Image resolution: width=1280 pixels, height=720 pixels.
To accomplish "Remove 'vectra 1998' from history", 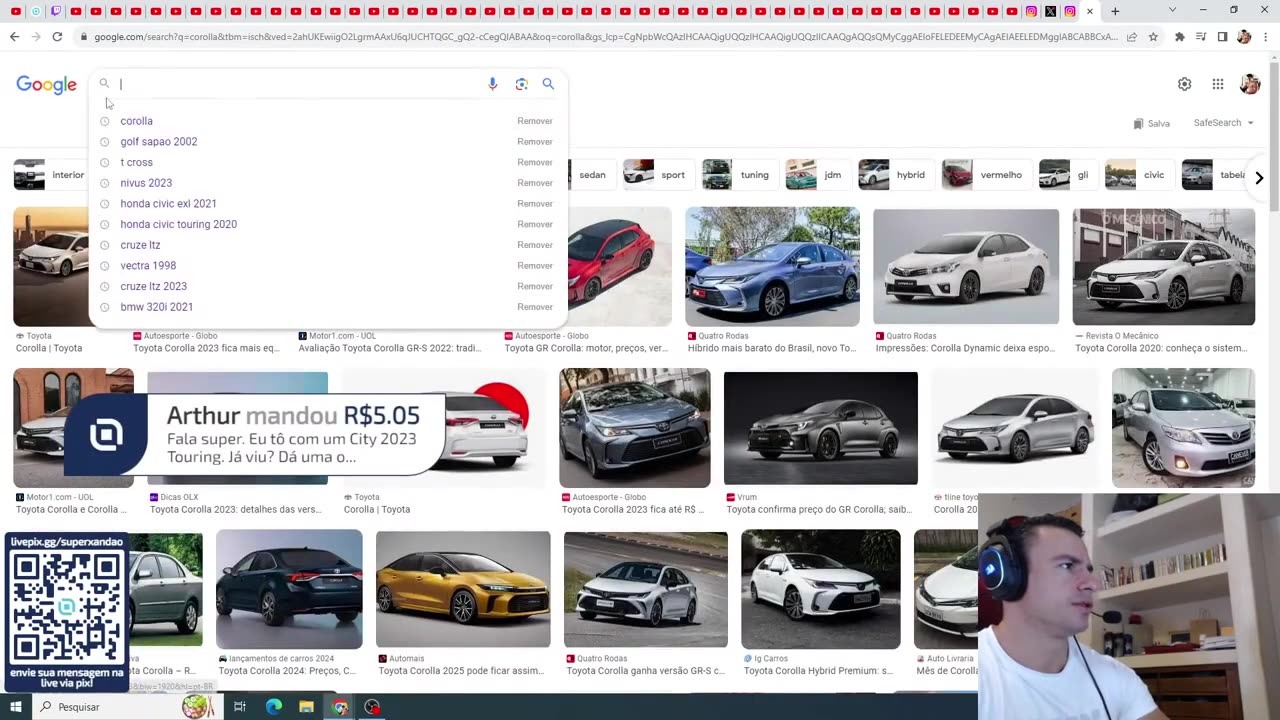I will 535,266.
